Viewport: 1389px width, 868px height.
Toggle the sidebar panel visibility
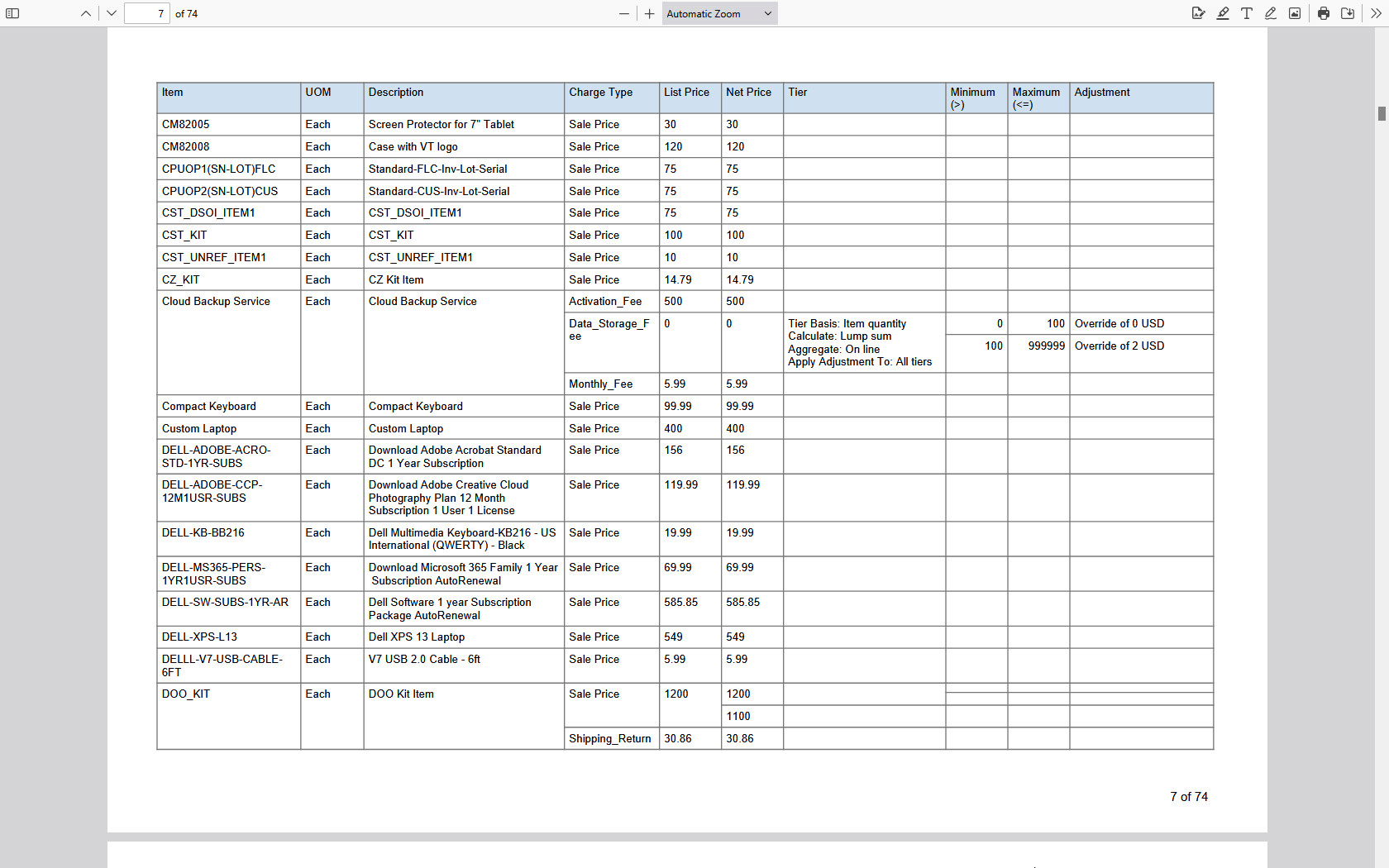(12, 13)
